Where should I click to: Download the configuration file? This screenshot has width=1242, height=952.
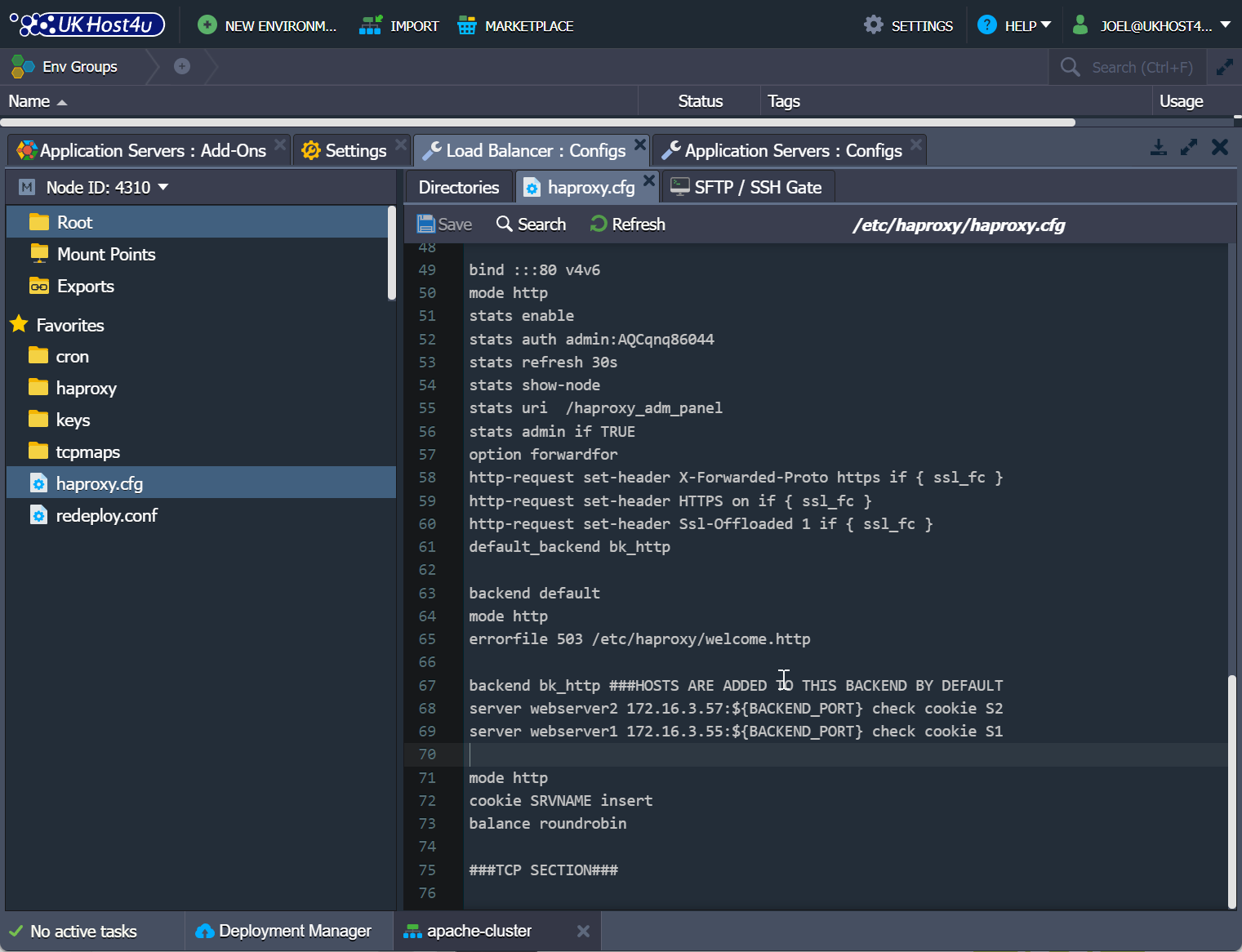tap(1158, 148)
